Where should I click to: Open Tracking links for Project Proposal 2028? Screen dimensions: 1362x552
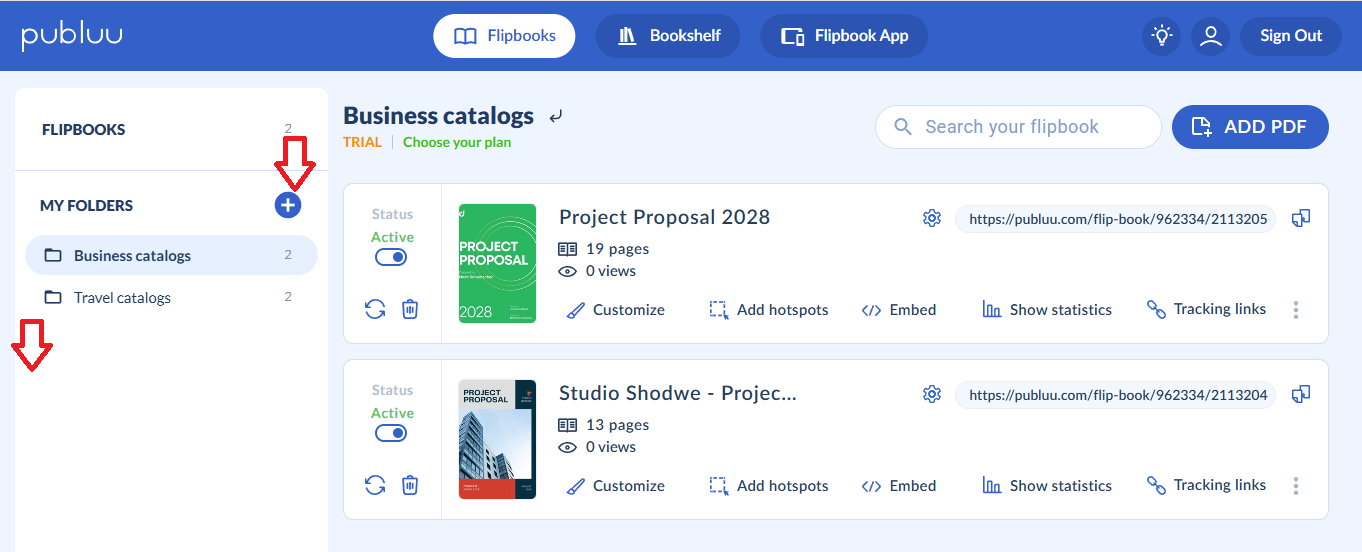(x=1206, y=309)
